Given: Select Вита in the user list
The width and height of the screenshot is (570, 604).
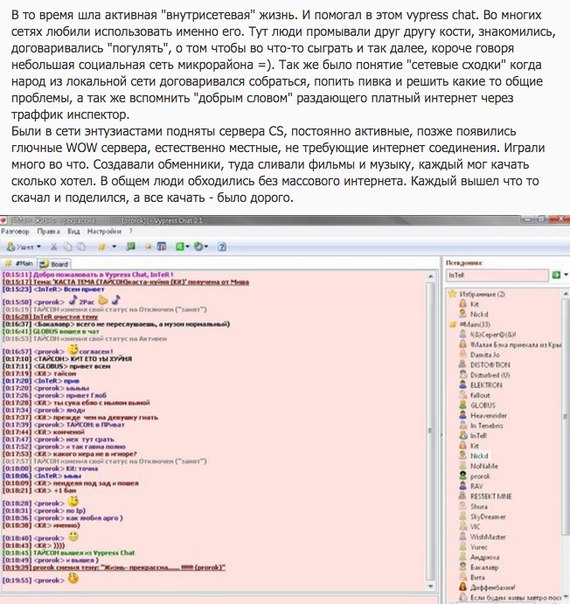Looking at the screenshot, I should tap(478, 577).
